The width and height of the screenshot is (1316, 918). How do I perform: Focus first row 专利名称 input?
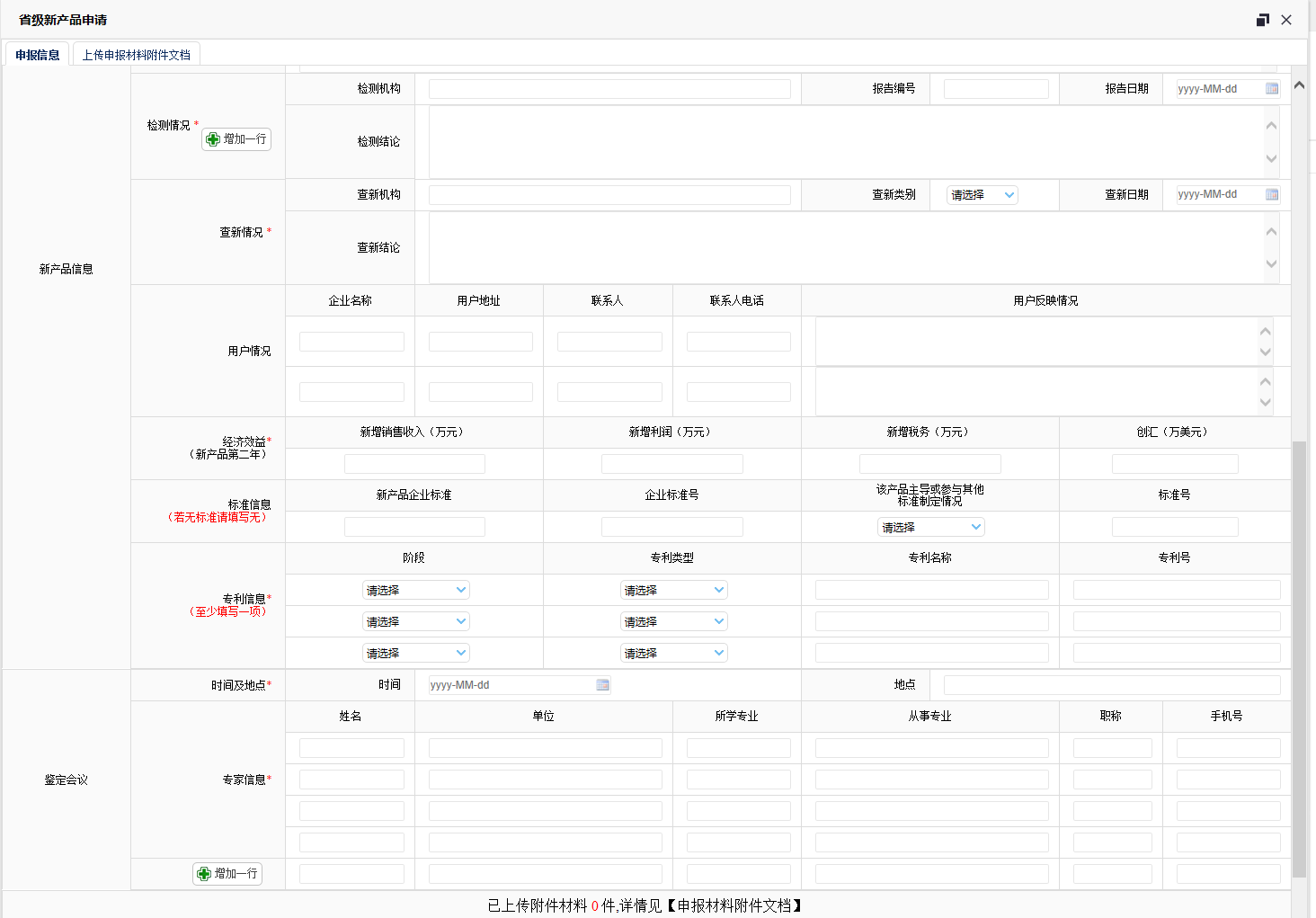[932, 590]
